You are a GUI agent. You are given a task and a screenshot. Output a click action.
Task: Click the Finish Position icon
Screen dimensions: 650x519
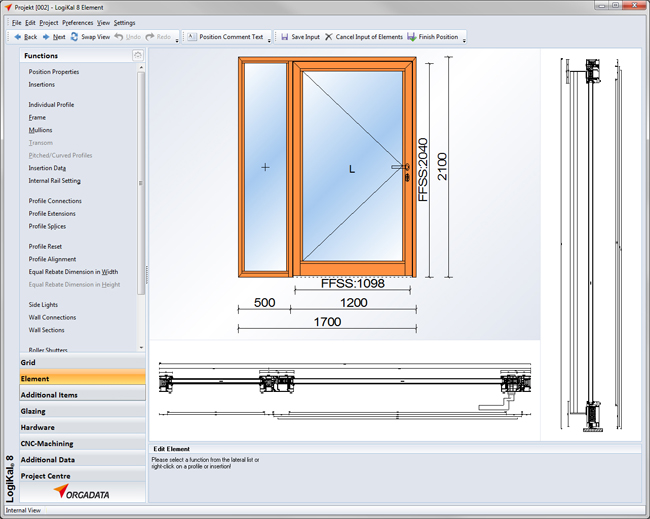[x=411, y=37]
